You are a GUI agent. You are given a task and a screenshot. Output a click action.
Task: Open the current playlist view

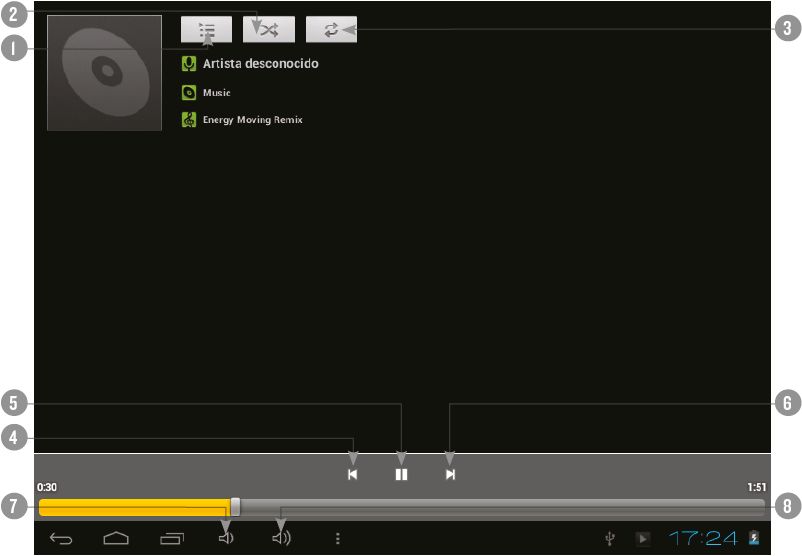[x=206, y=29]
